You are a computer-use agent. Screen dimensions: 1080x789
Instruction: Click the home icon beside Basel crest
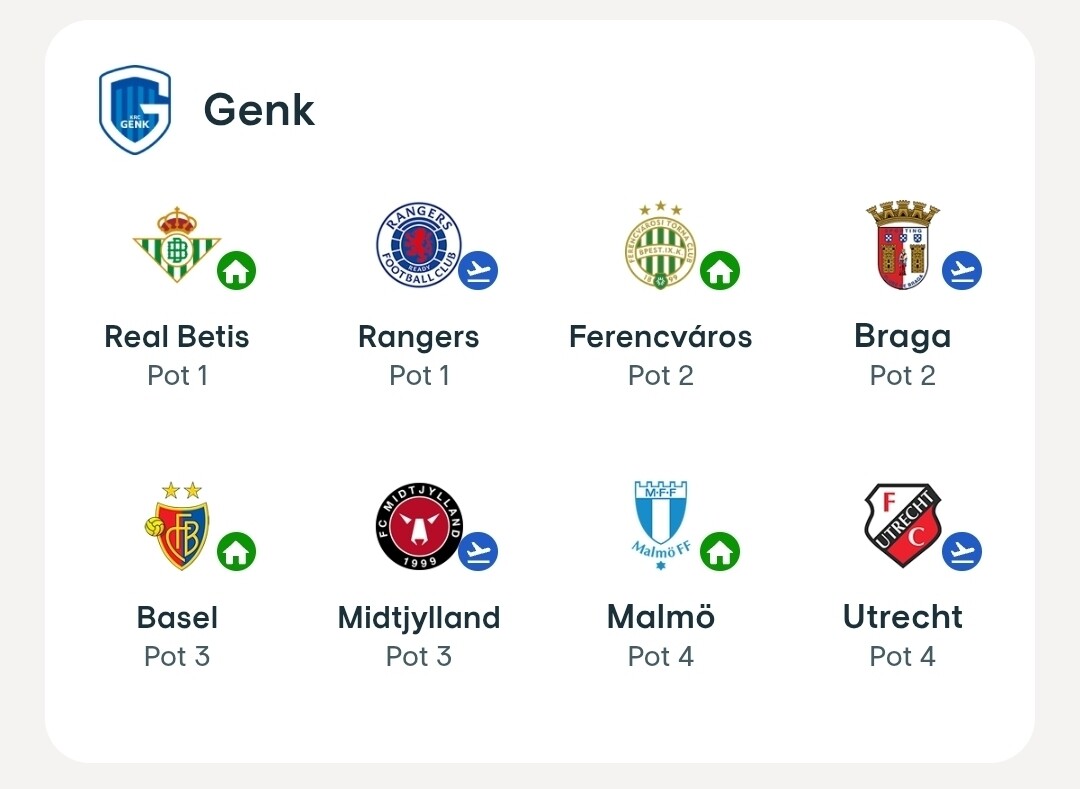(x=236, y=551)
